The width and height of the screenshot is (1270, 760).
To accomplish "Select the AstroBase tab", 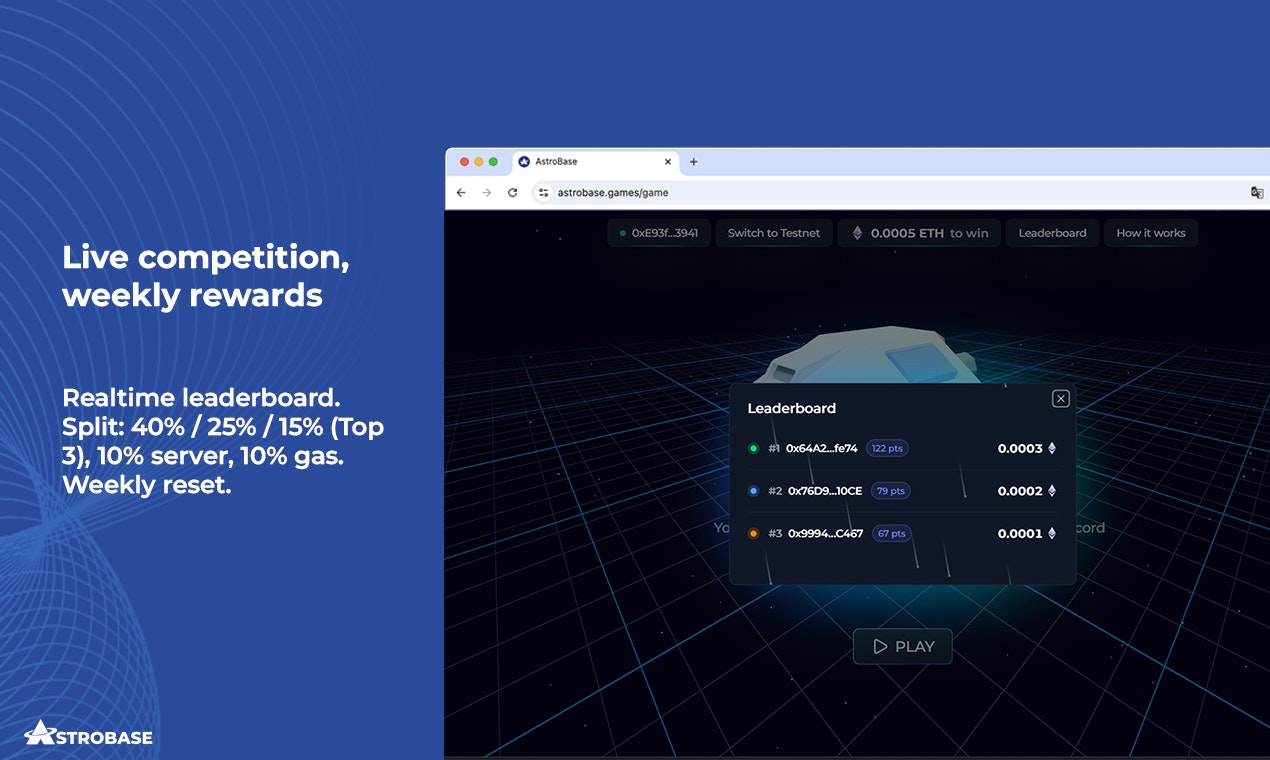I will tap(596, 162).
